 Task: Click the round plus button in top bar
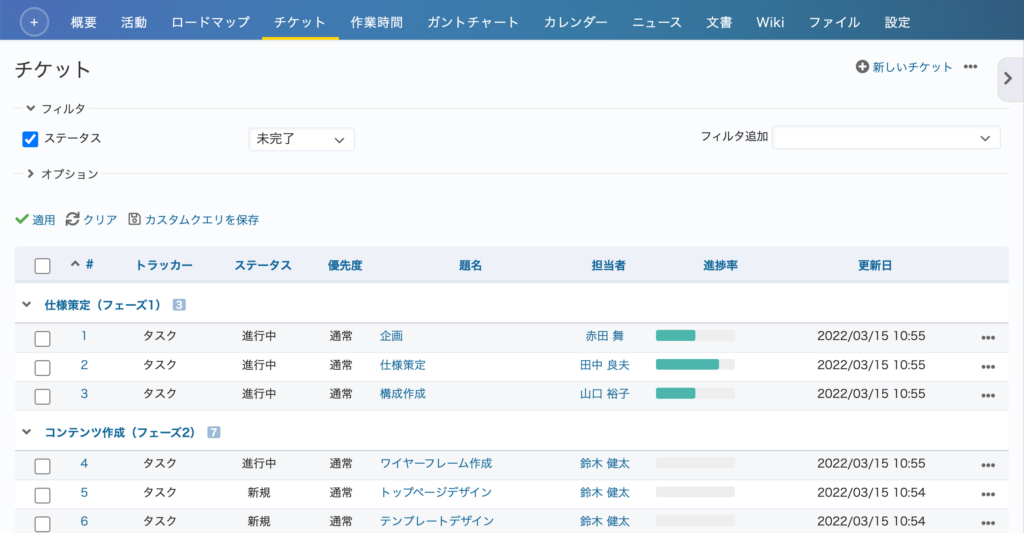[34, 21]
